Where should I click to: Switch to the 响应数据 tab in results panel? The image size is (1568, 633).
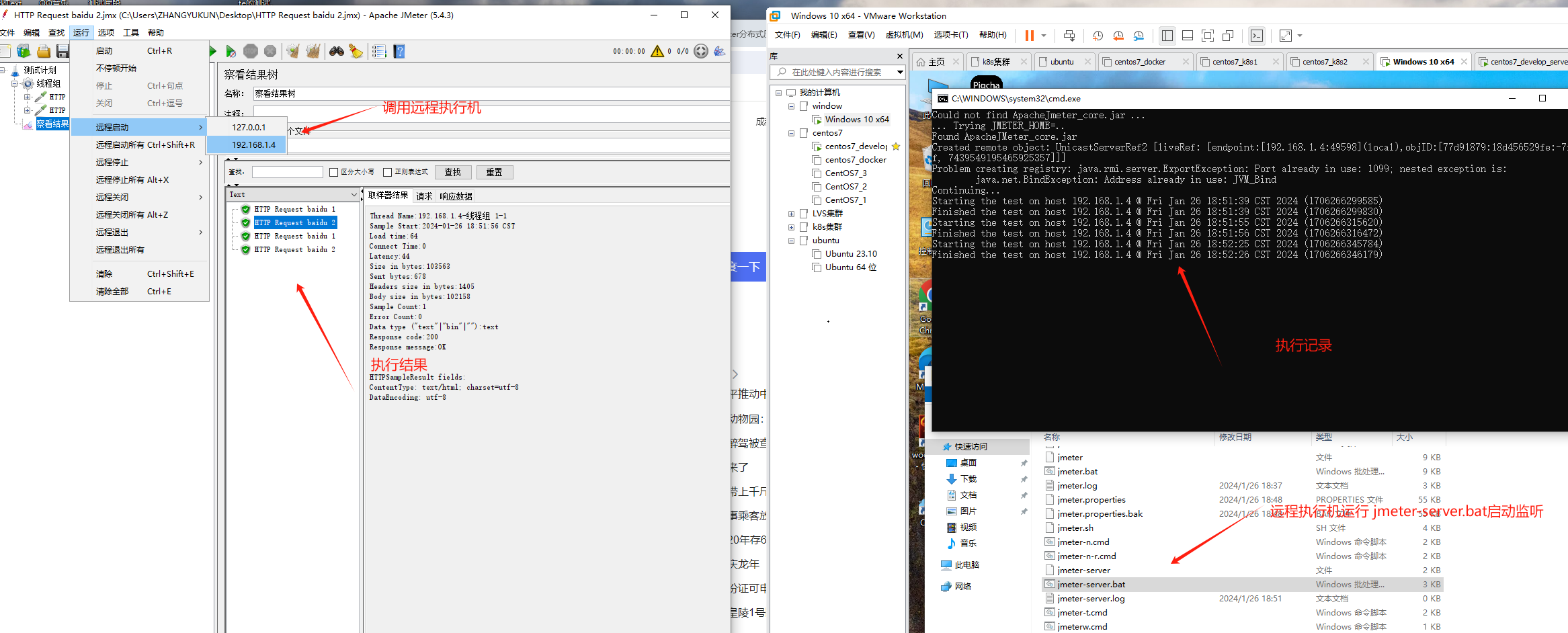click(456, 196)
